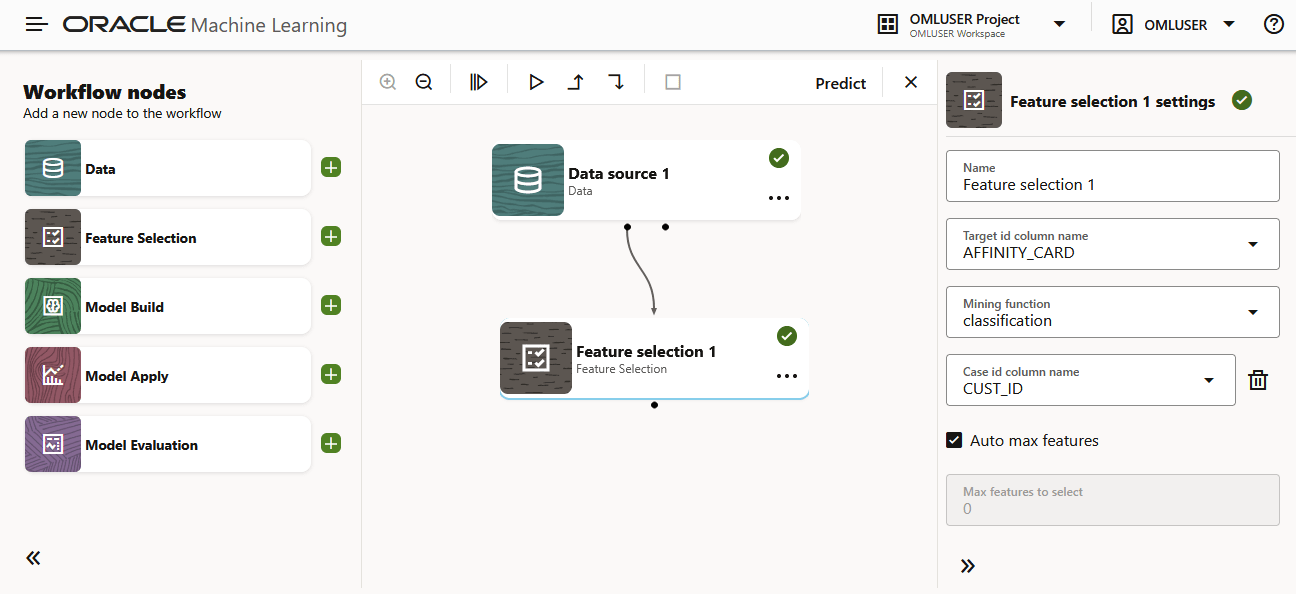
Task: Zoom out on the workflow canvas
Action: click(x=424, y=82)
